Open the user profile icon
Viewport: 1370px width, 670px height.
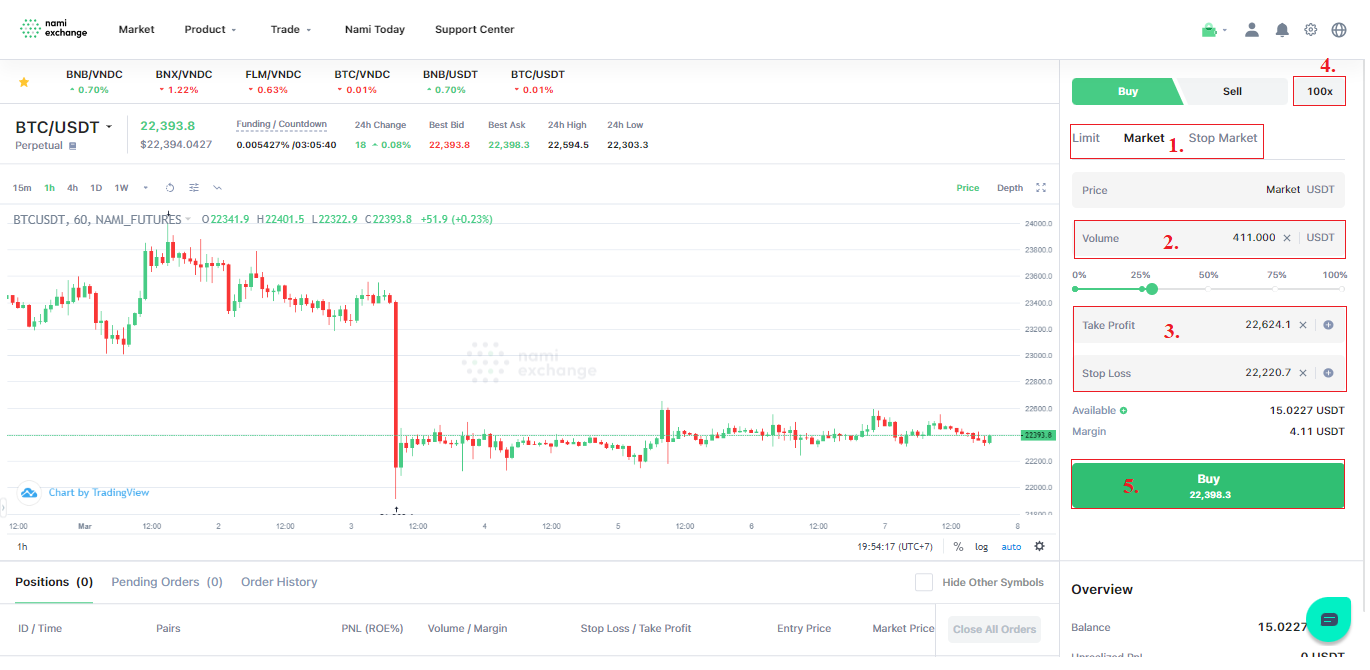(x=1251, y=30)
